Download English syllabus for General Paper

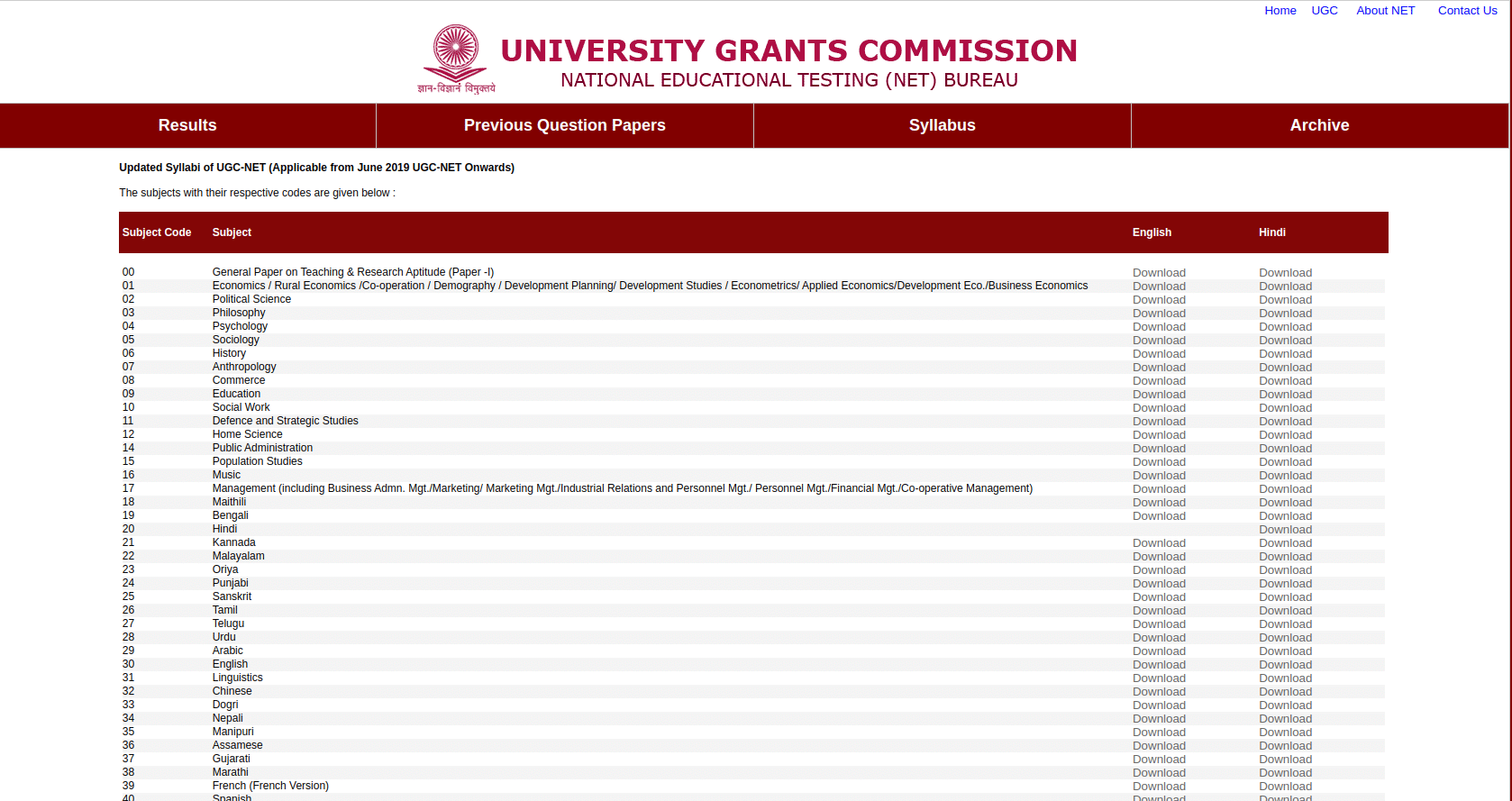(x=1159, y=273)
